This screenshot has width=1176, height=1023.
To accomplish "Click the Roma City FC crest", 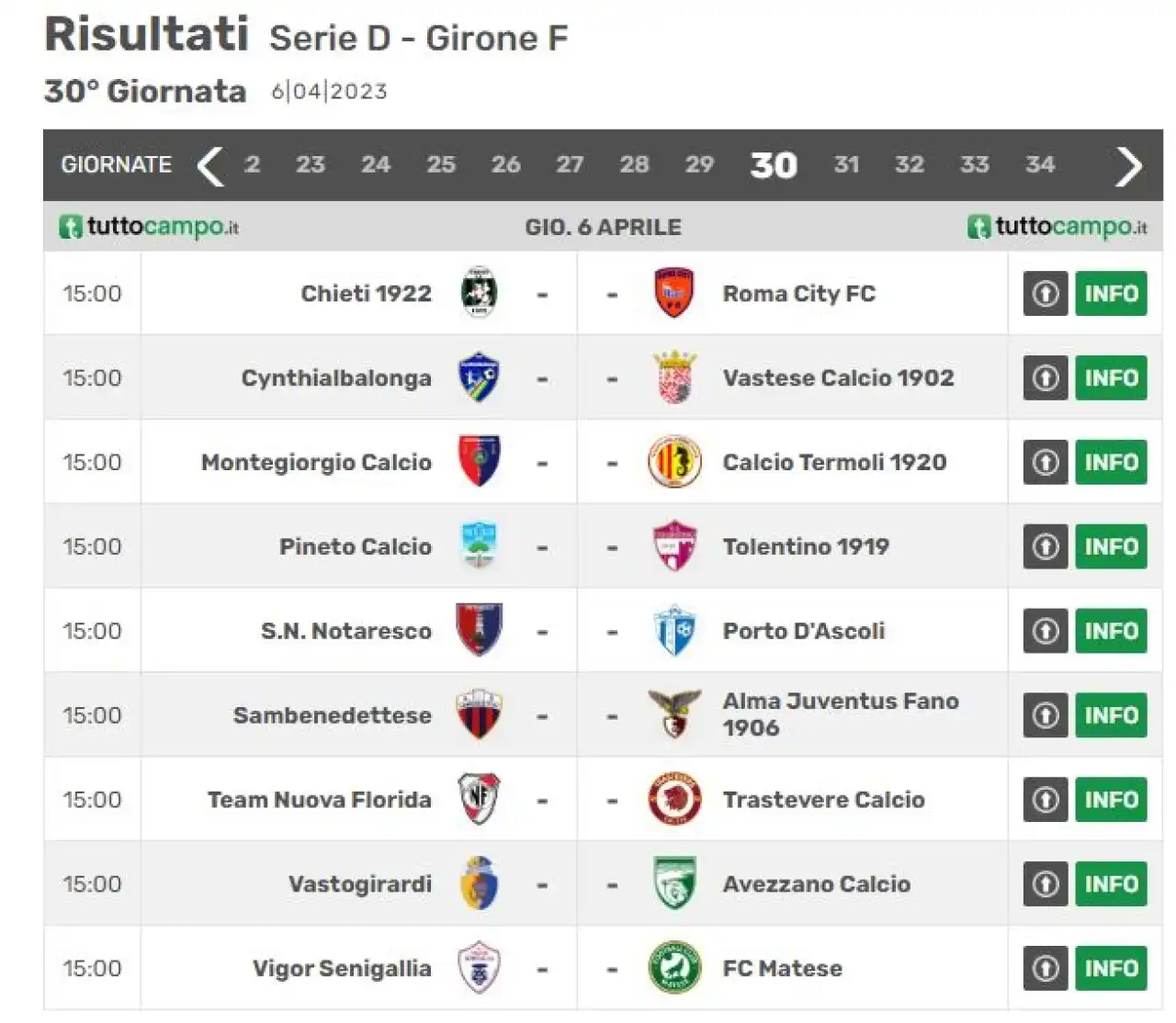I will [x=673, y=293].
